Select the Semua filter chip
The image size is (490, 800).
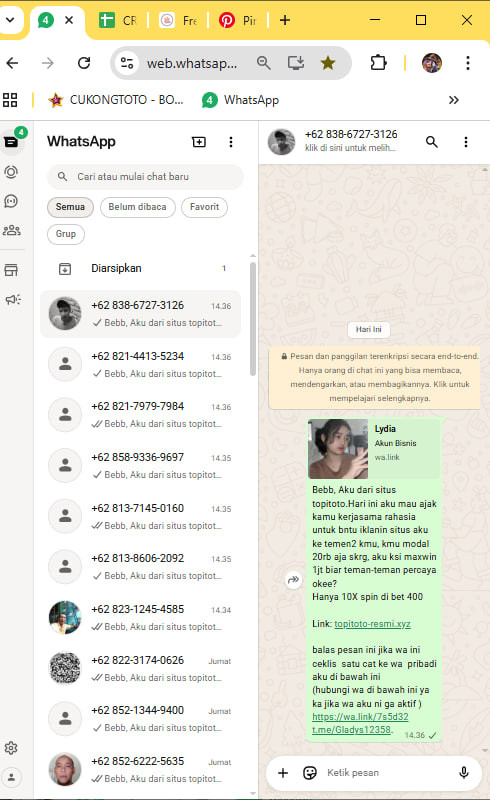click(70, 207)
